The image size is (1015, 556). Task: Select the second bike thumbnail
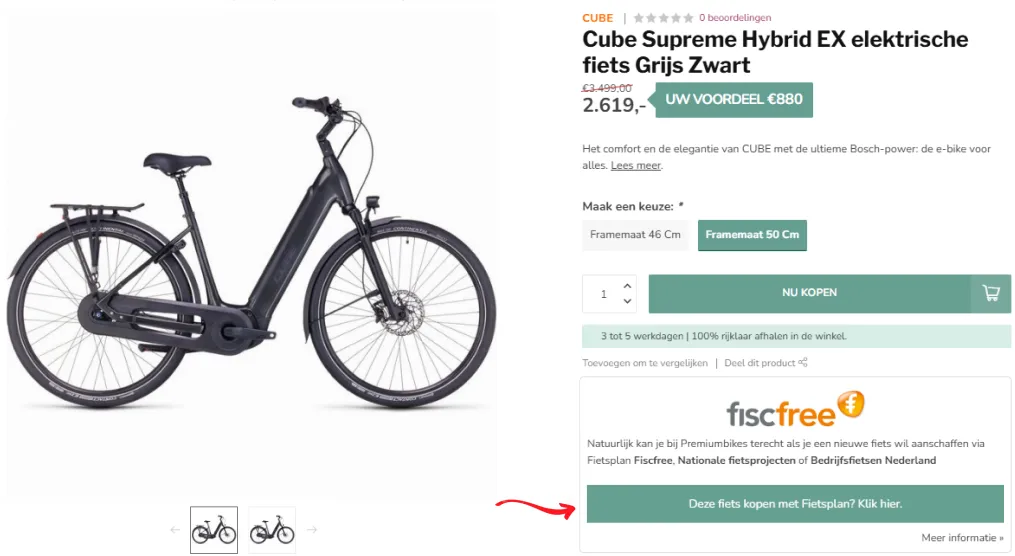coord(272,530)
